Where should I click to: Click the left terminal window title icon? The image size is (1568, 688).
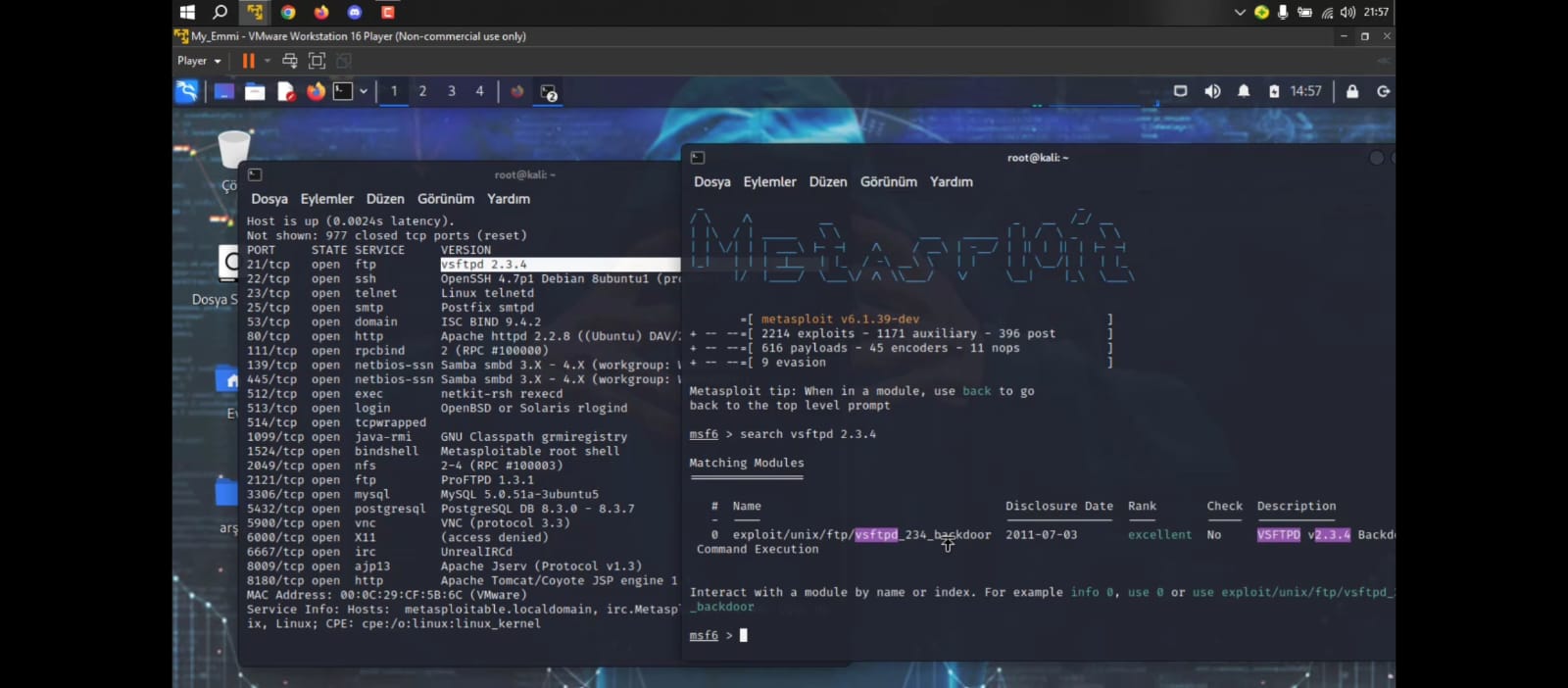pyautogui.click(x=255, y=174)
